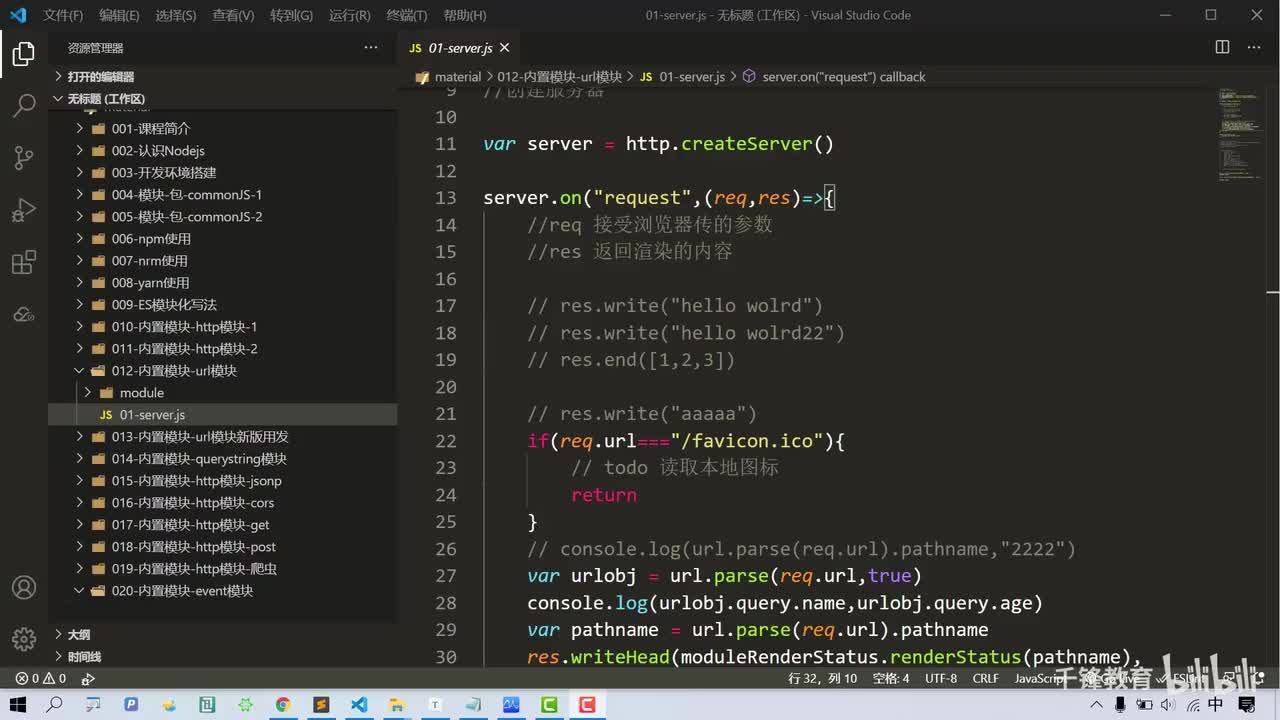Screen dimensions: 1280x720
Task: Open Explorer panel ellipsis menu
Action: [371, 47]
